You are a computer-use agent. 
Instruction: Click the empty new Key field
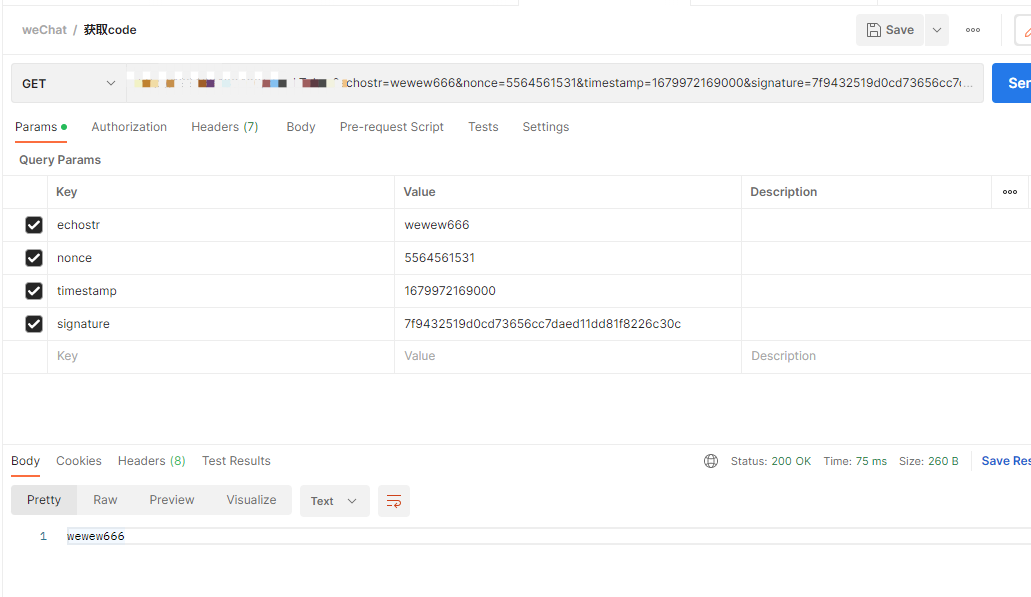tap(221, 356)
